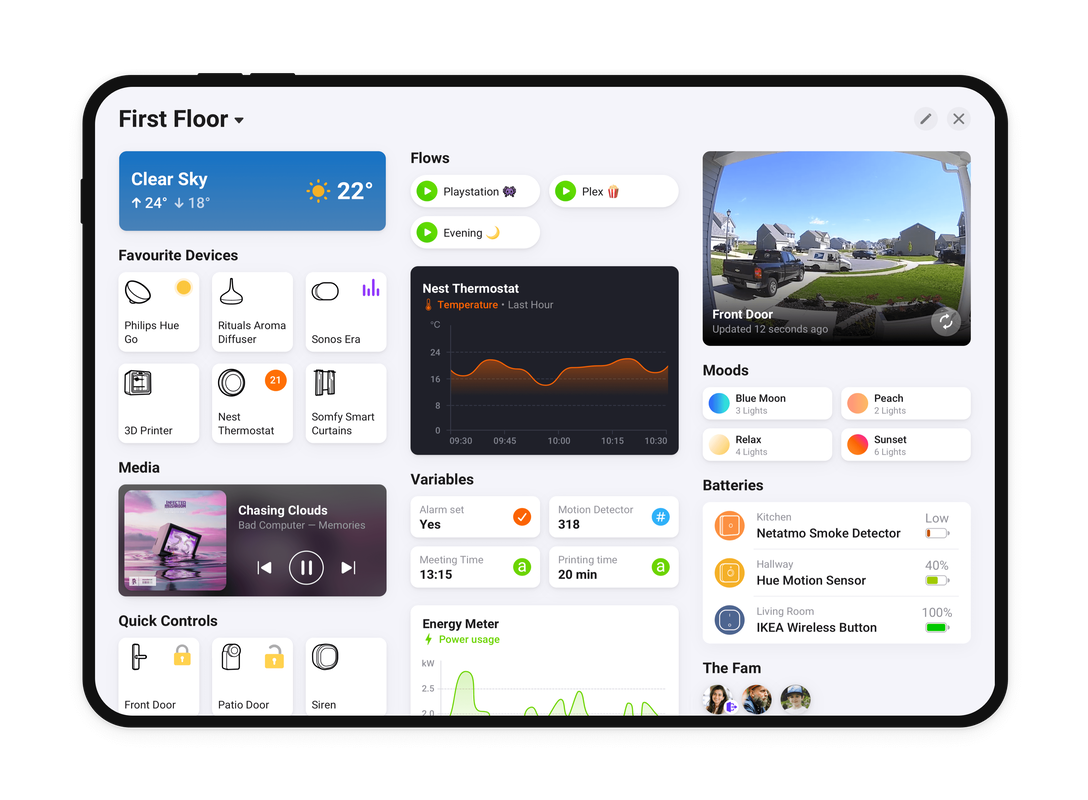
Task: Refresh the Front Door camera snapshot
Action: (946, 321)
